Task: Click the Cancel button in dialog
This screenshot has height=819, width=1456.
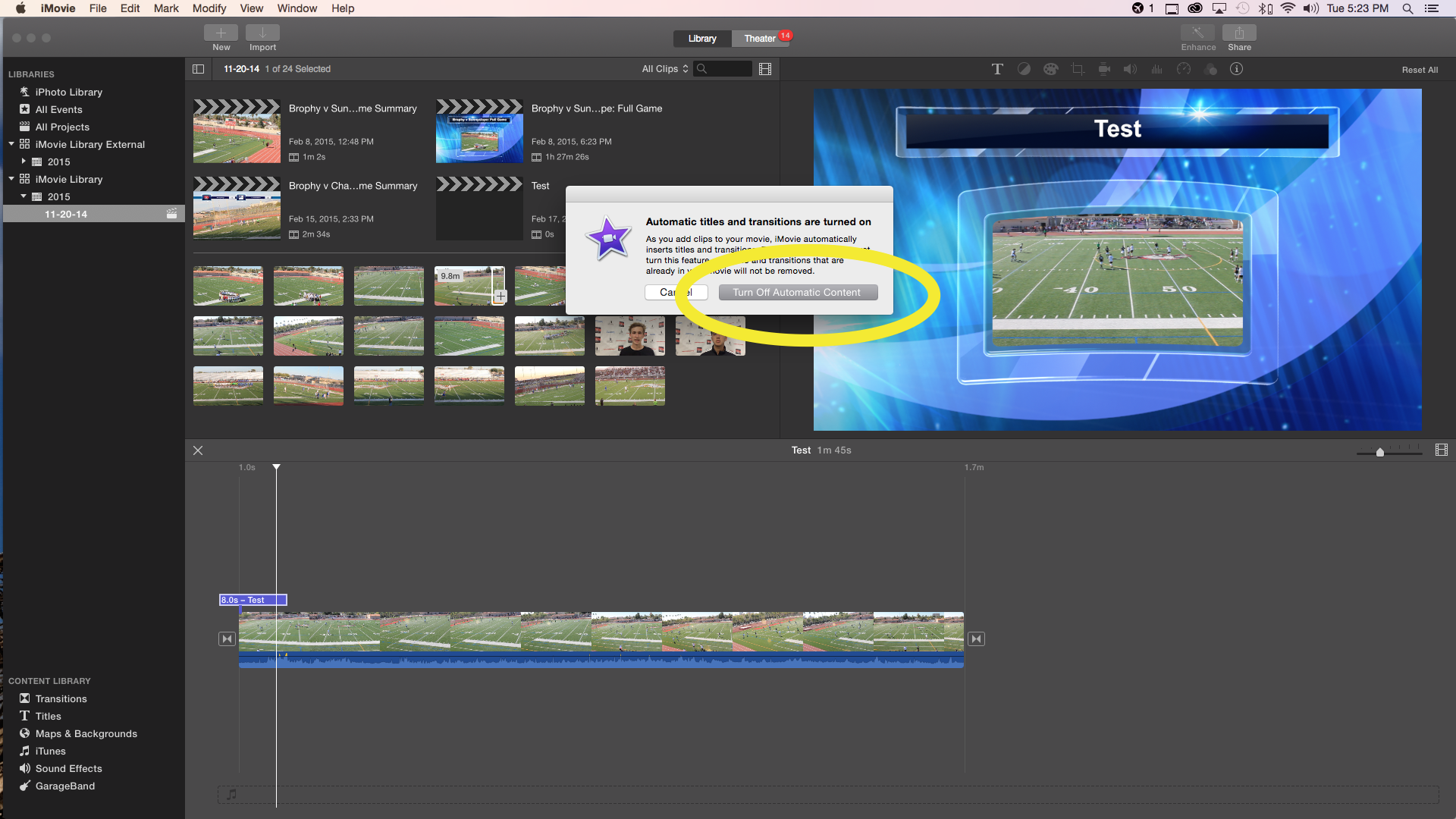Action: pos(675,292)
